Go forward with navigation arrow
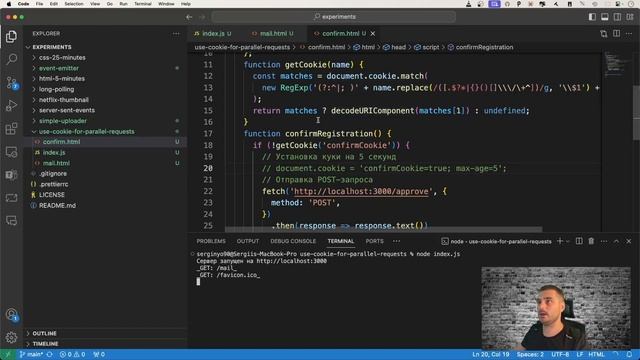The image size is (640, 360). pos(202,17)
